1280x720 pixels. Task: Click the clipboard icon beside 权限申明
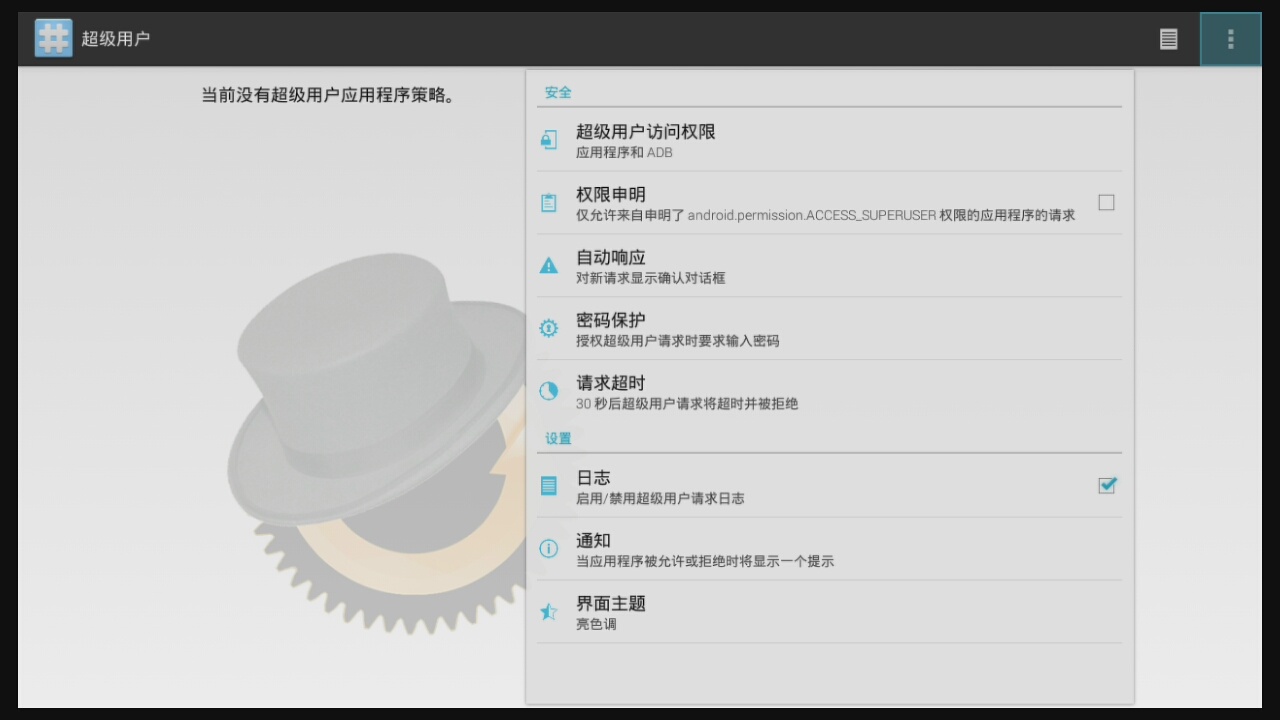coord(548,203)
